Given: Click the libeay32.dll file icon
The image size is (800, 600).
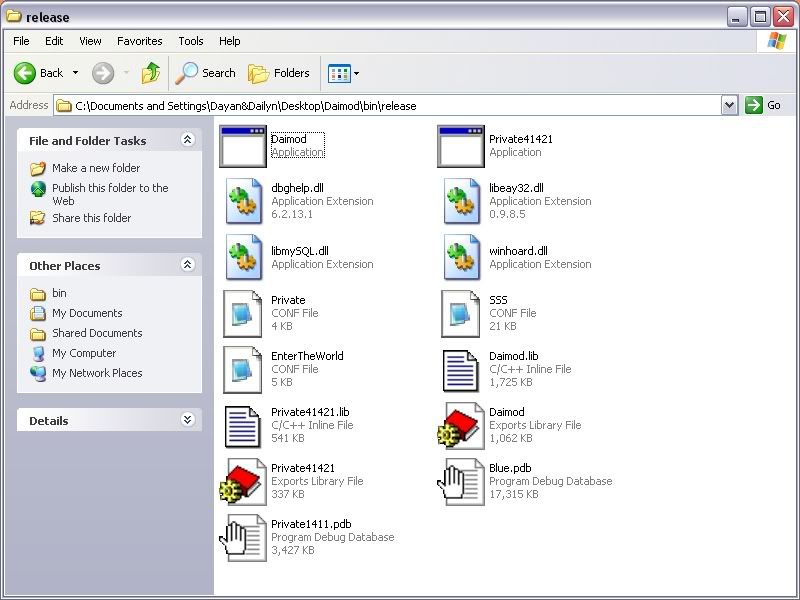Looking at the screenshot, I should coord(461,201).
